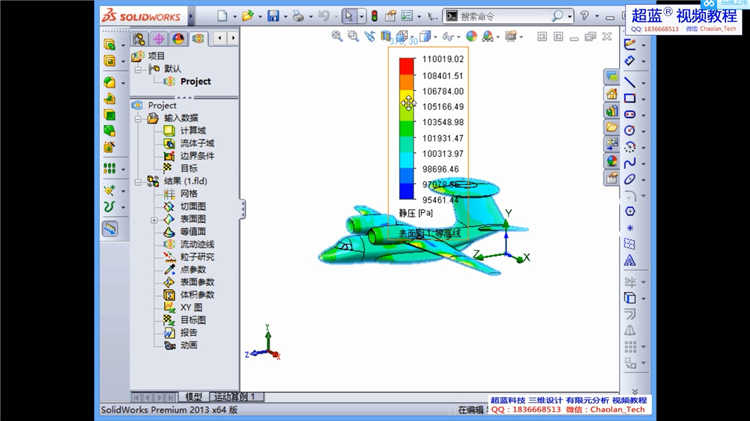The height and width of the screenshot is (421, 750).
Task: Click the 模型 tab at bottom
Action: [194, 397]
